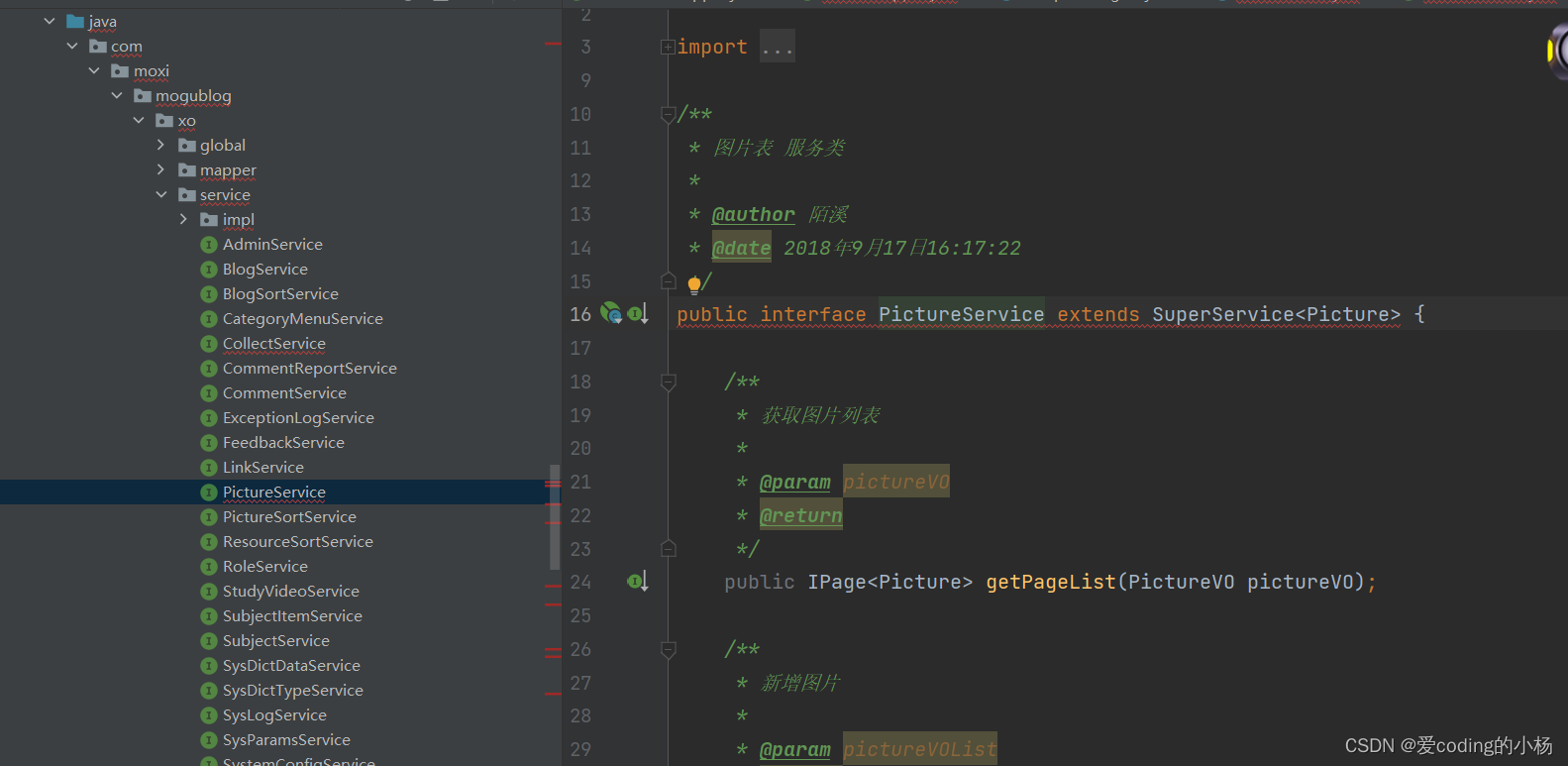The height and width of the screenshot is (766, 1568).
Task: Click the implemented-interface gutter icon on line 16
Action: (x=638, y=314)
